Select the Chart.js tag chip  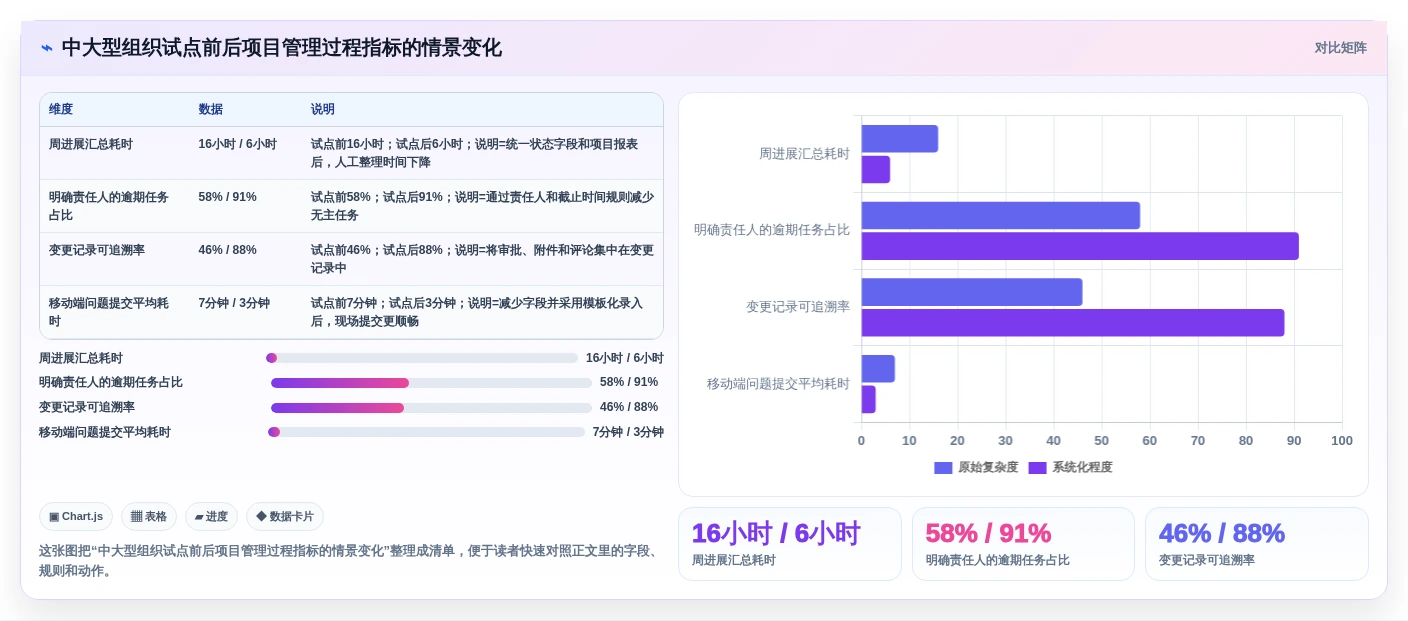(x=76, y=516)
